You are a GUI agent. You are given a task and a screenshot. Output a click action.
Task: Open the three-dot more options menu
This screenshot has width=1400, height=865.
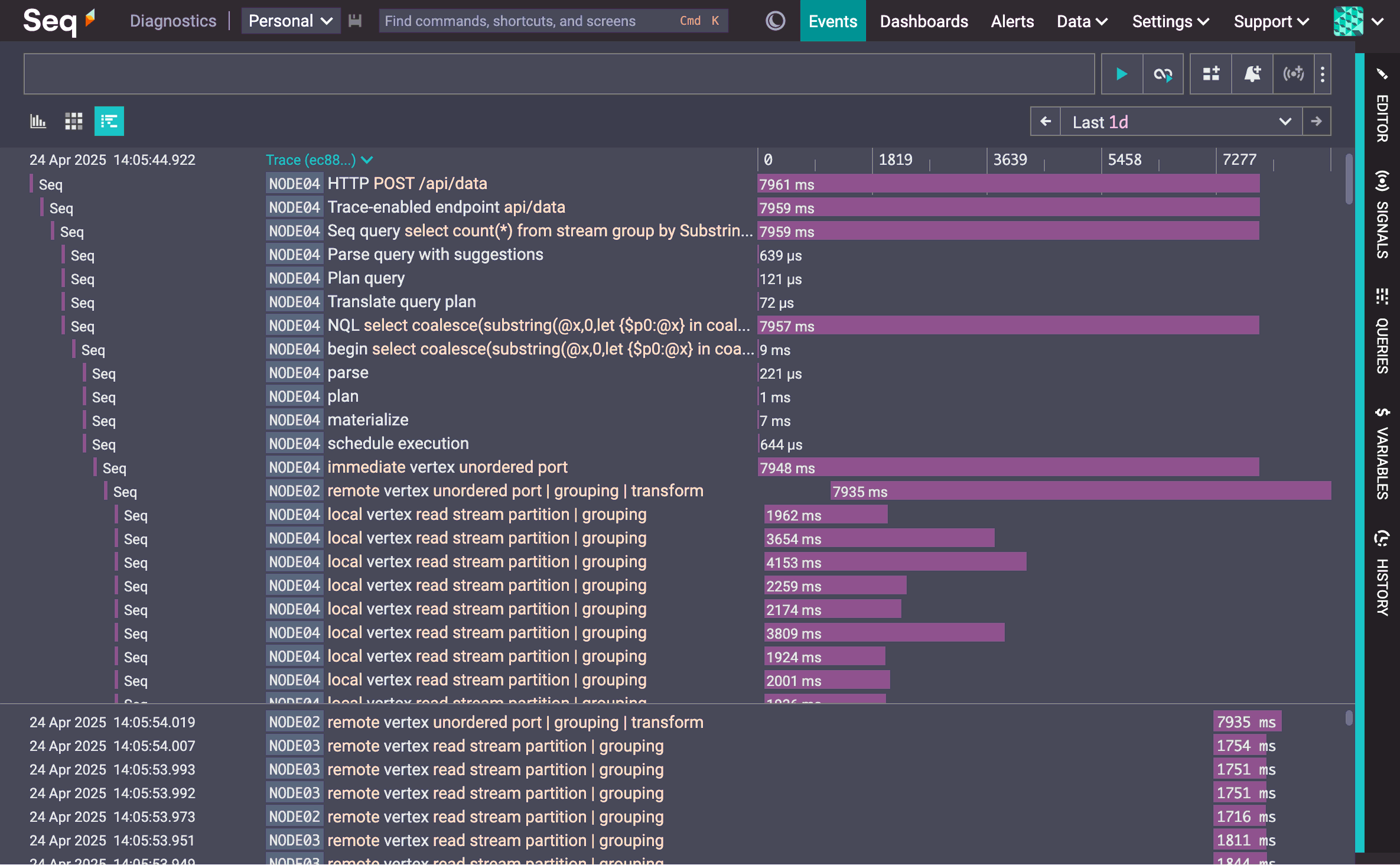[x=1323, y=74]
